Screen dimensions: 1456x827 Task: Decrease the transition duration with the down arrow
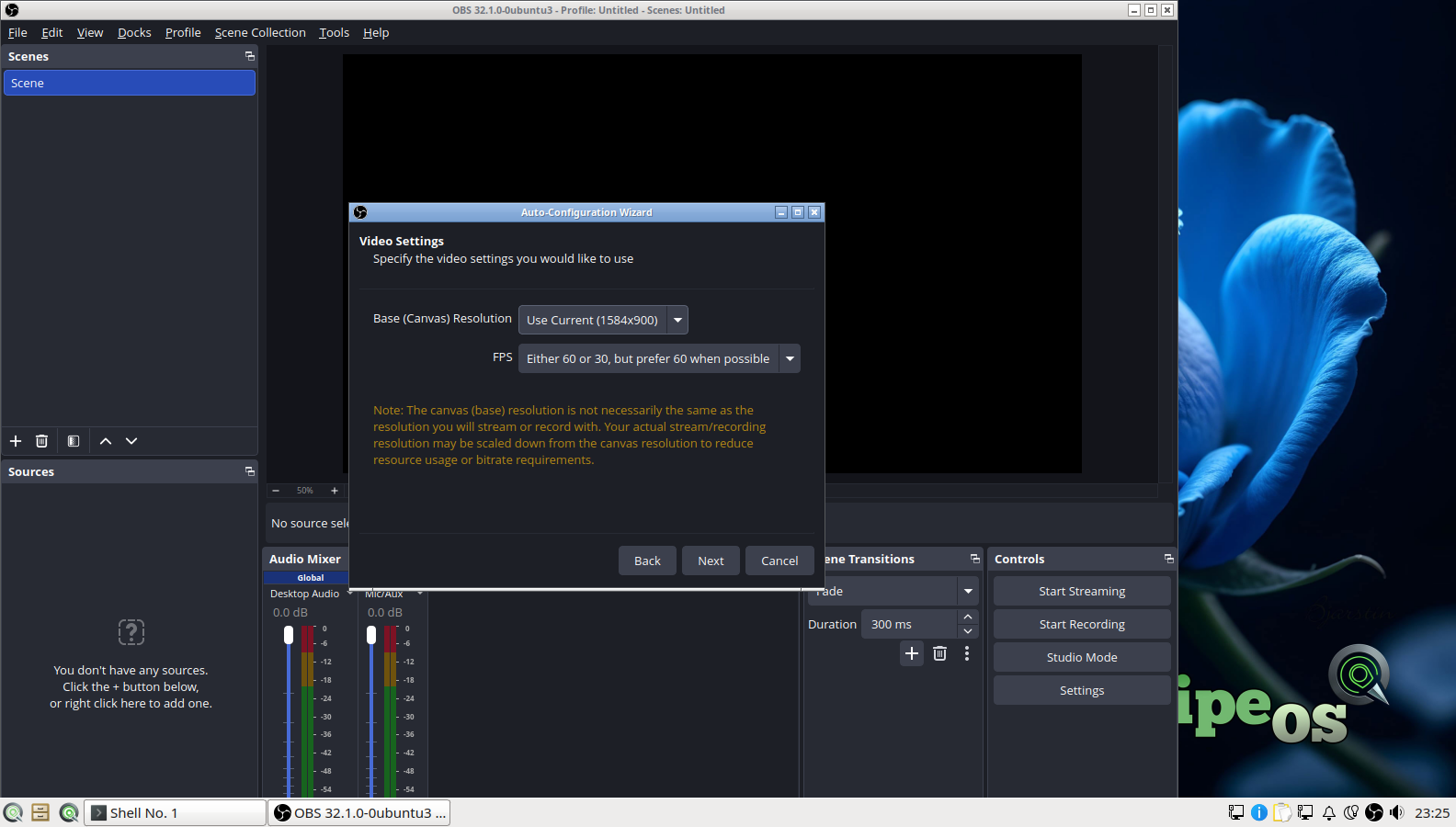tap(968, 631)
